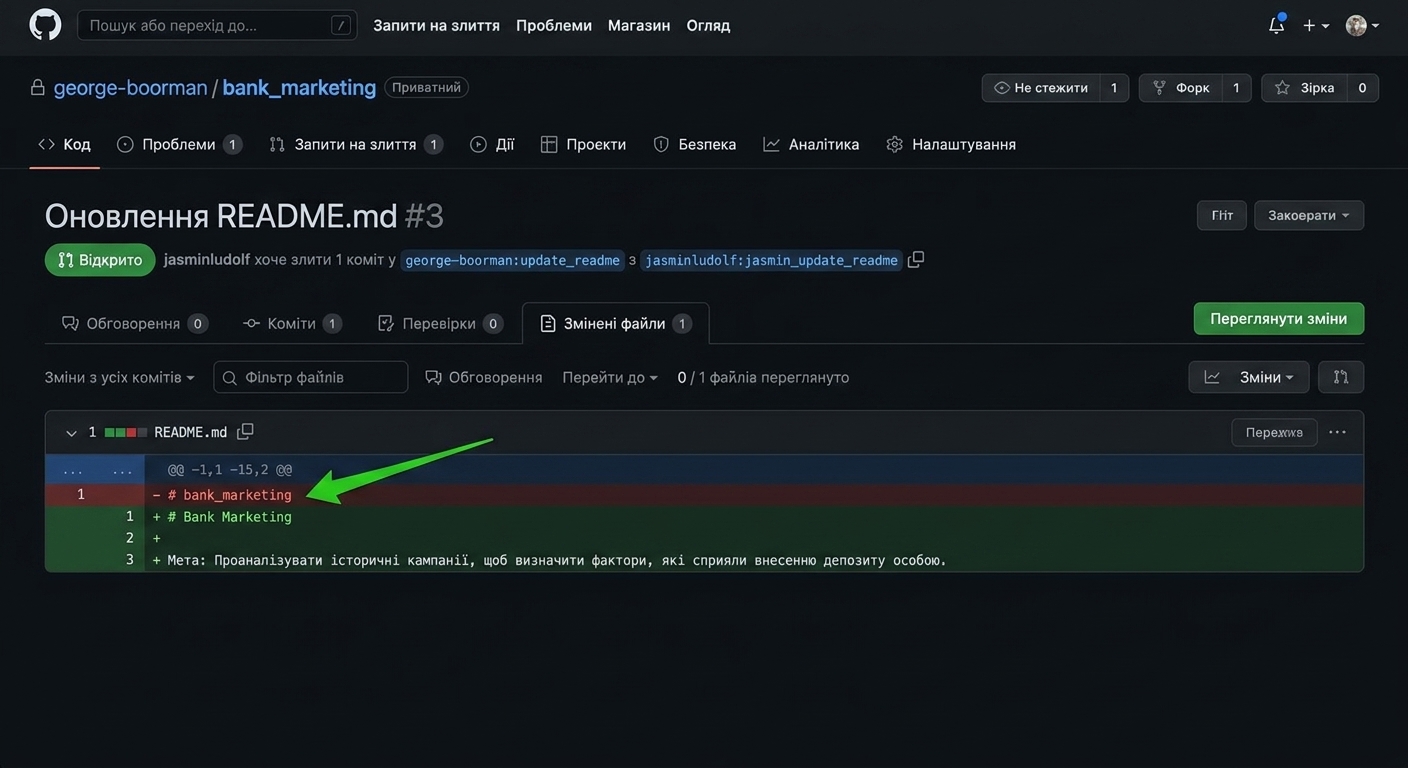Open the plus create-new menu
1408x768 pixels.
point(1315,25)
